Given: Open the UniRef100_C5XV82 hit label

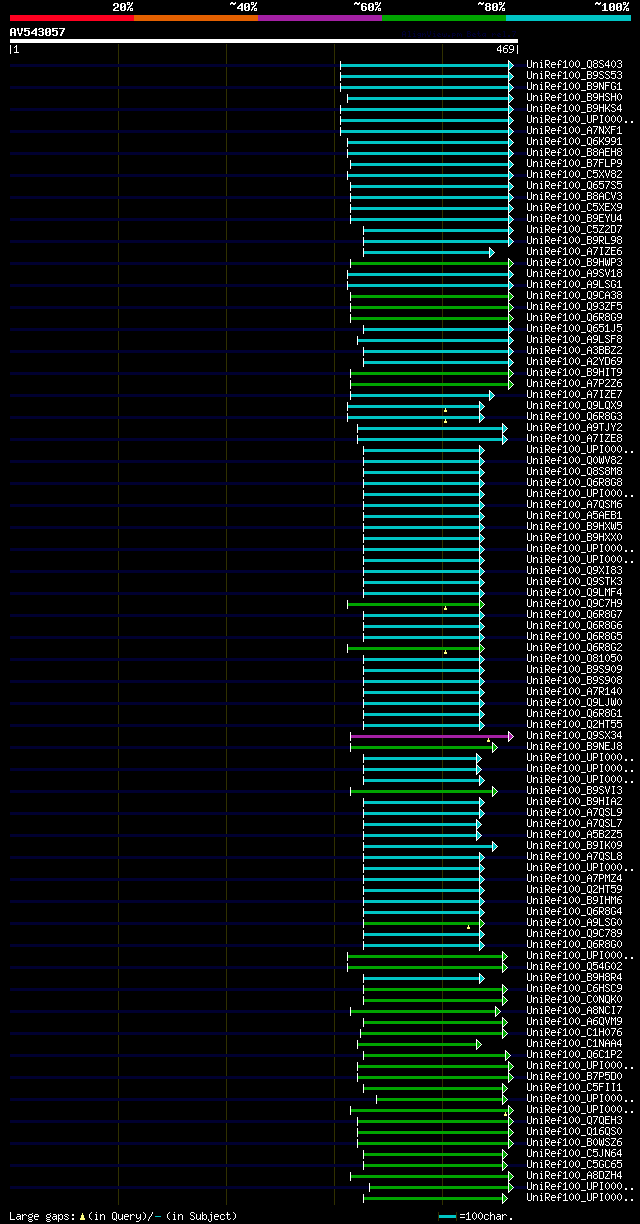Looking at the screenshot, I should click(x=574, y=174).
